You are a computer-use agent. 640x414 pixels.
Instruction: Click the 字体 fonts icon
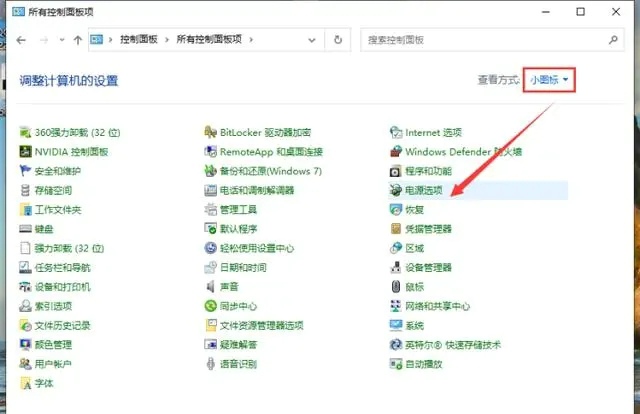[x=25, y=383]
